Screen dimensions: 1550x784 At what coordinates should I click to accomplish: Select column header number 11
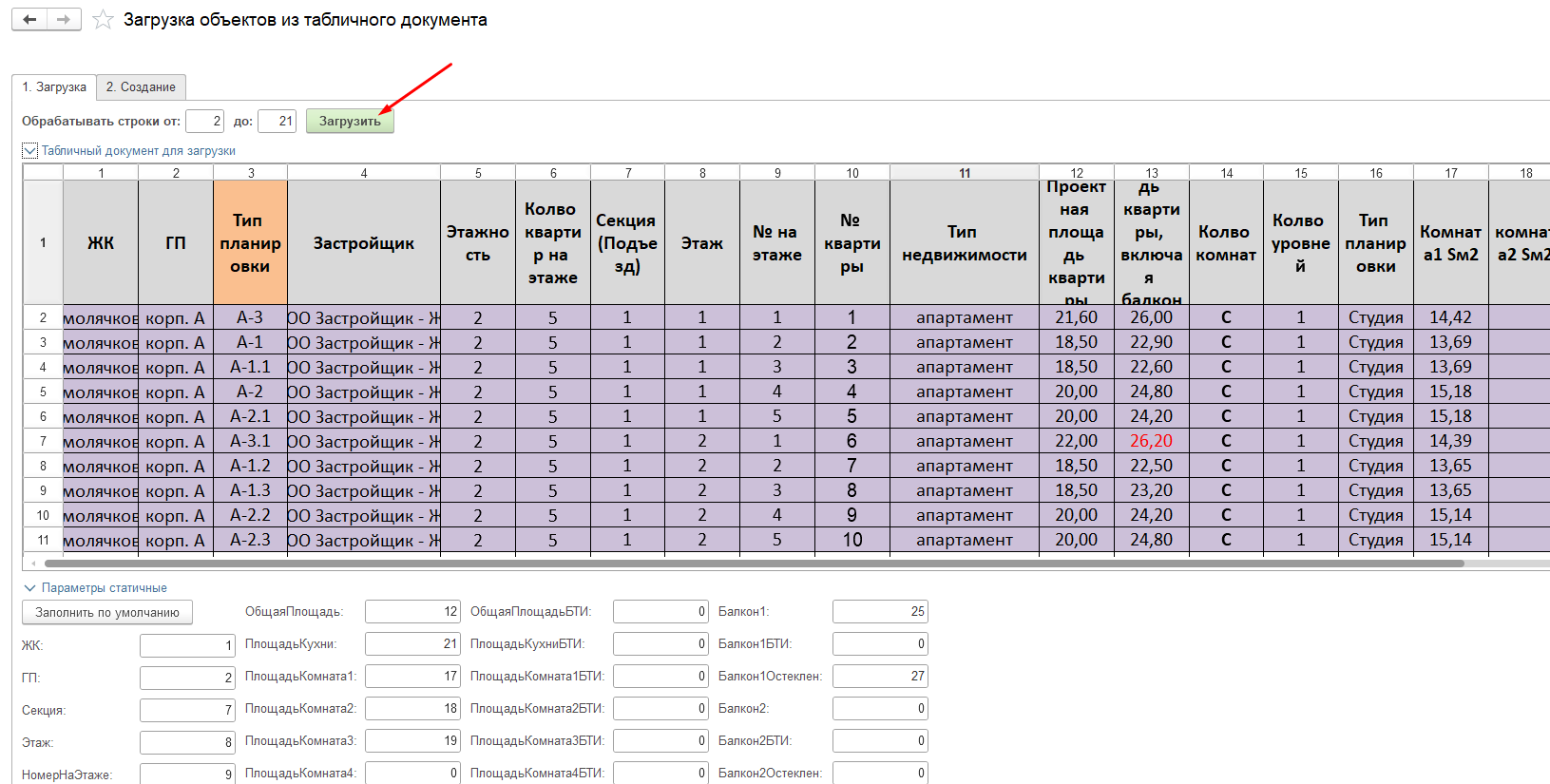tap(965, 173)
